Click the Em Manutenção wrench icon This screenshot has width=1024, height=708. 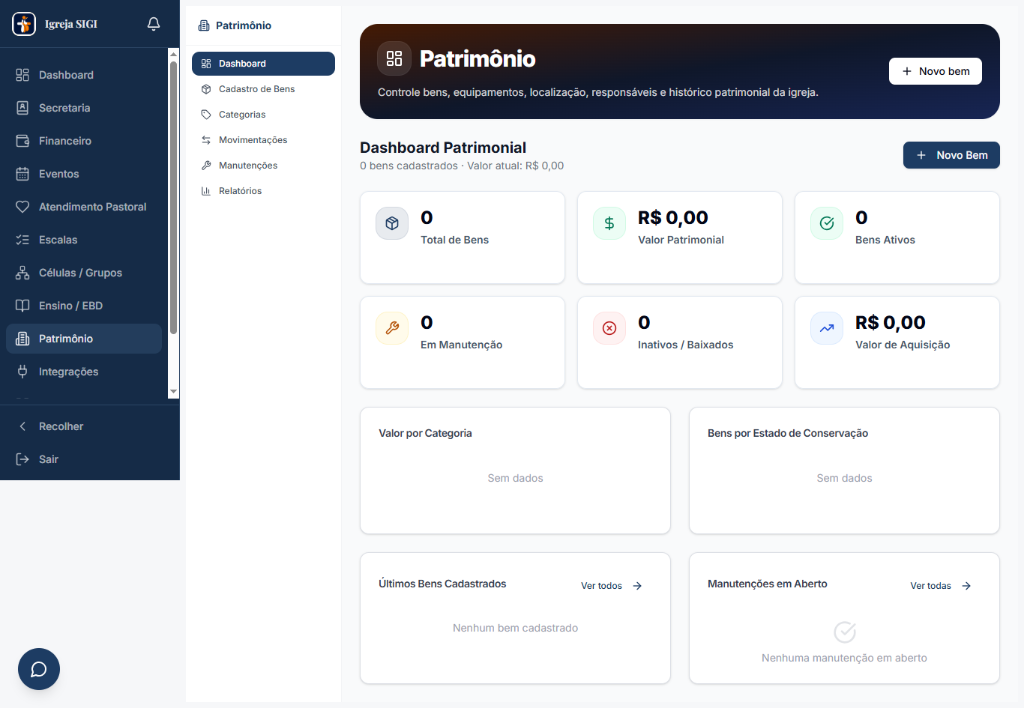point(392,328)
